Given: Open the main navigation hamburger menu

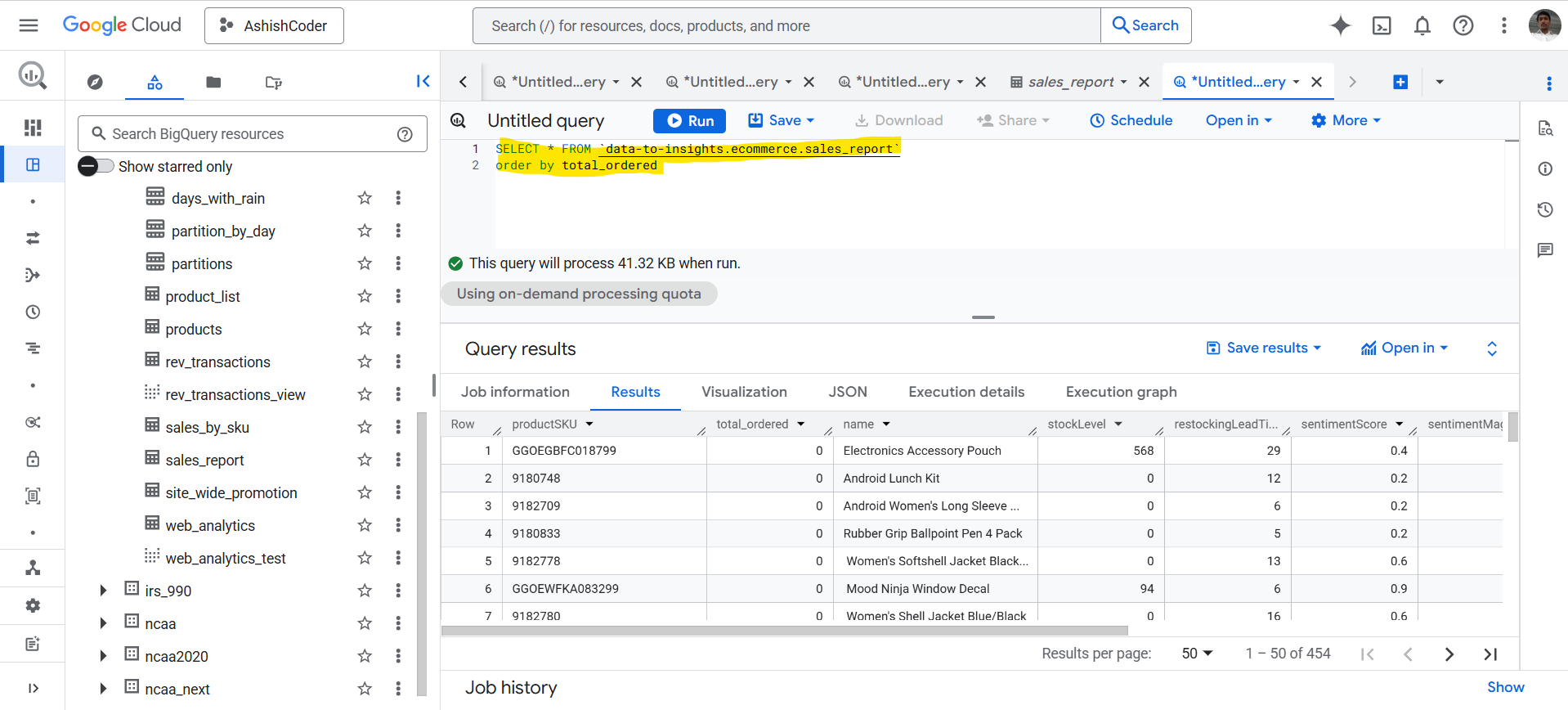Looking at the screenshot, I should coord(29,25).
